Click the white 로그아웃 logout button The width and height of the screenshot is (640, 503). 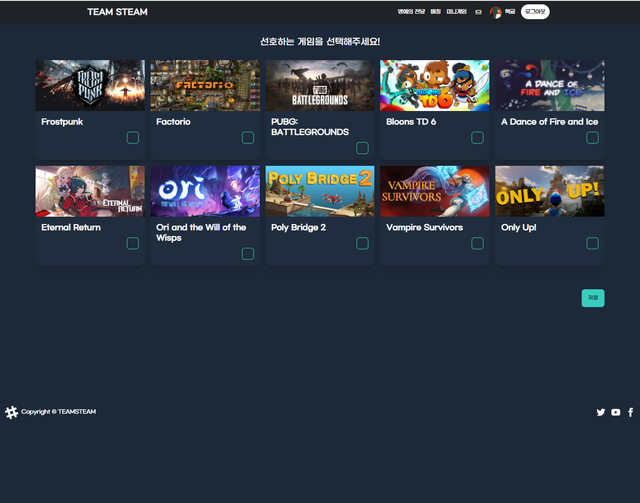(x=535, y=12)
